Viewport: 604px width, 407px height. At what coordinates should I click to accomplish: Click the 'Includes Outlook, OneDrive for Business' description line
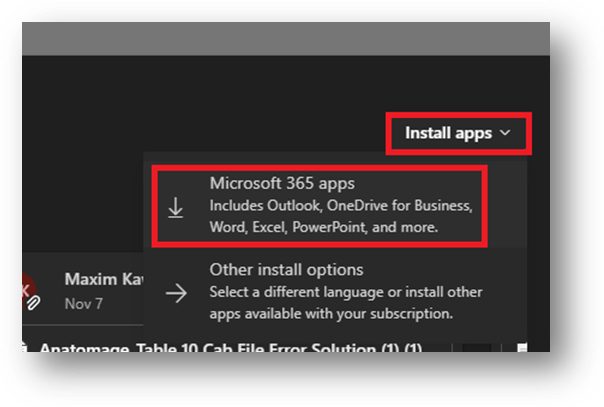[x=340, y=206]
